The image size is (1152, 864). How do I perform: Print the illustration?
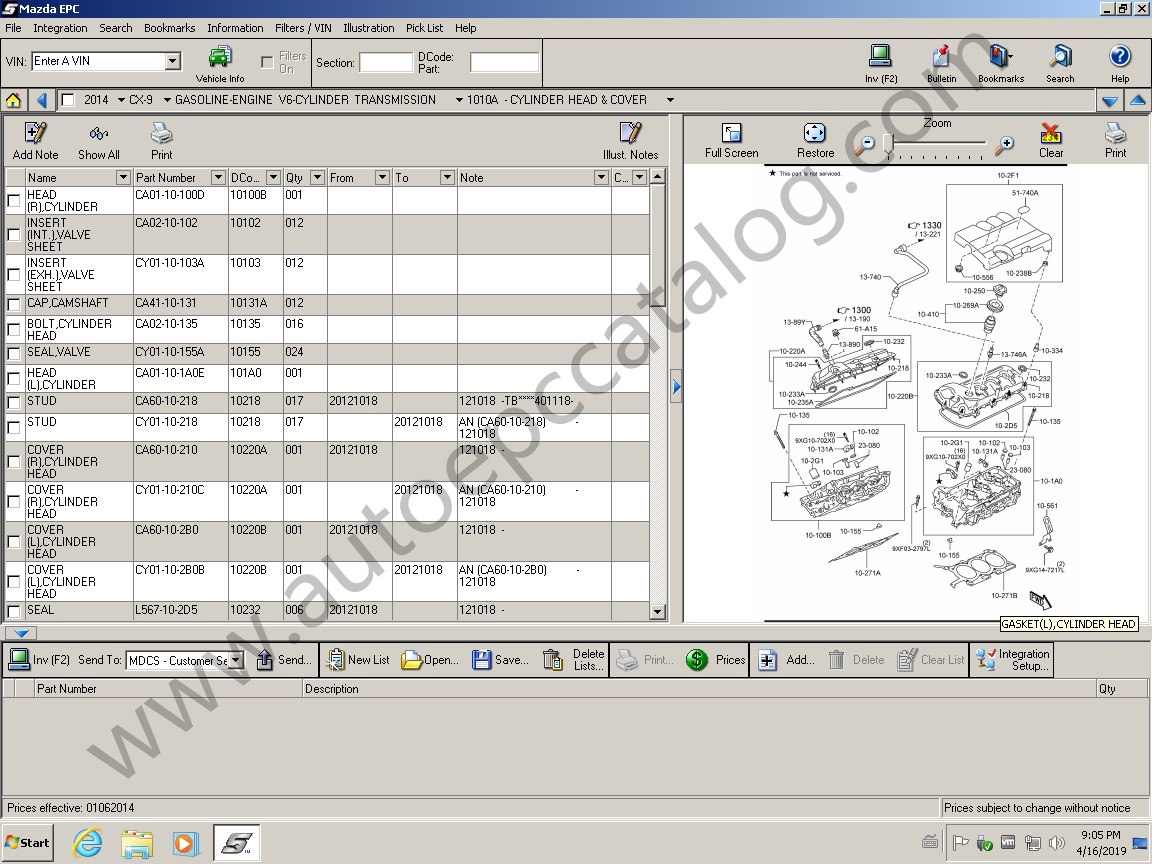[x=1115, y=140]
